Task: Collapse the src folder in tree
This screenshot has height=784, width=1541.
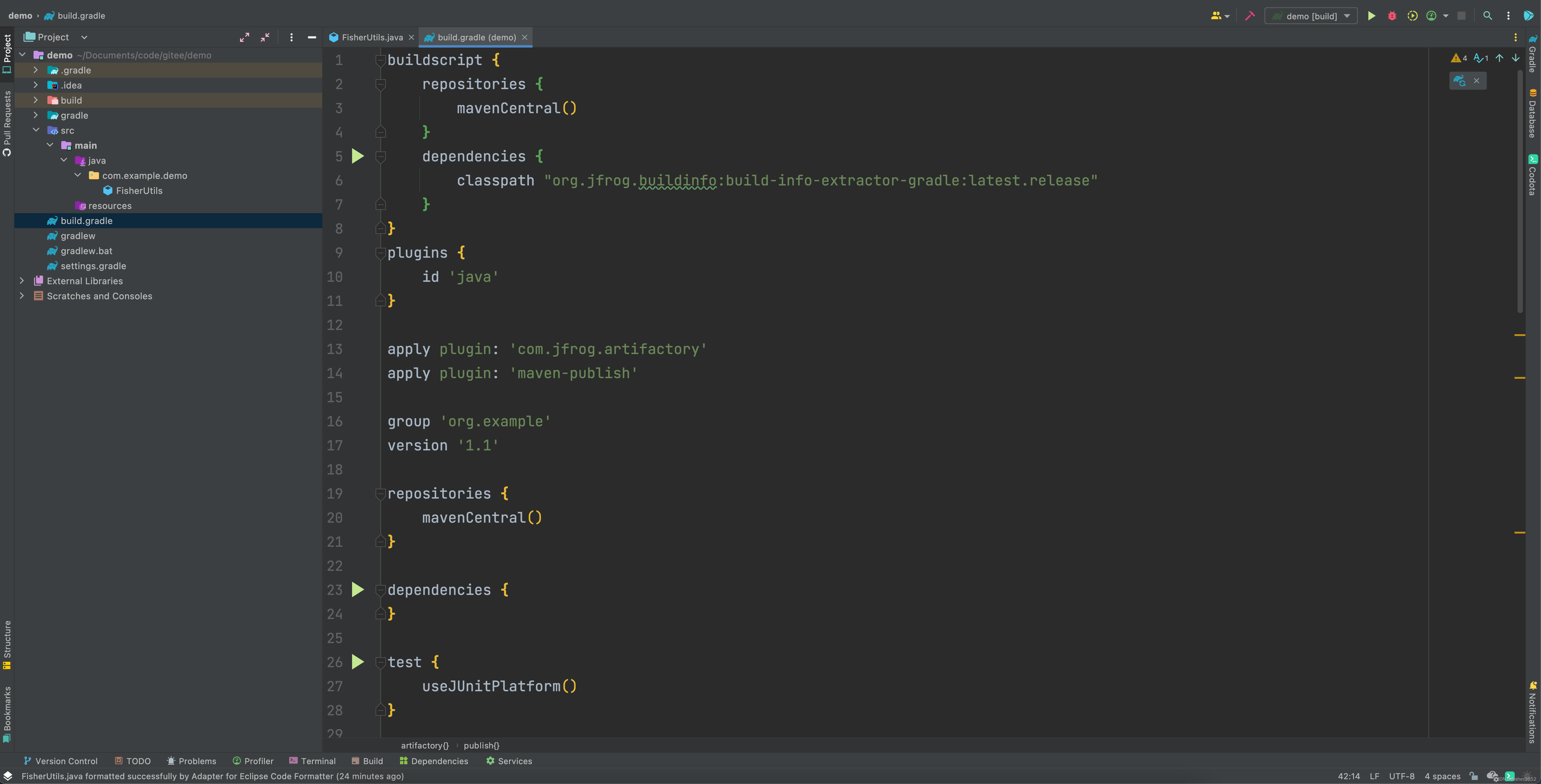Action: click(x=36, y=130)
